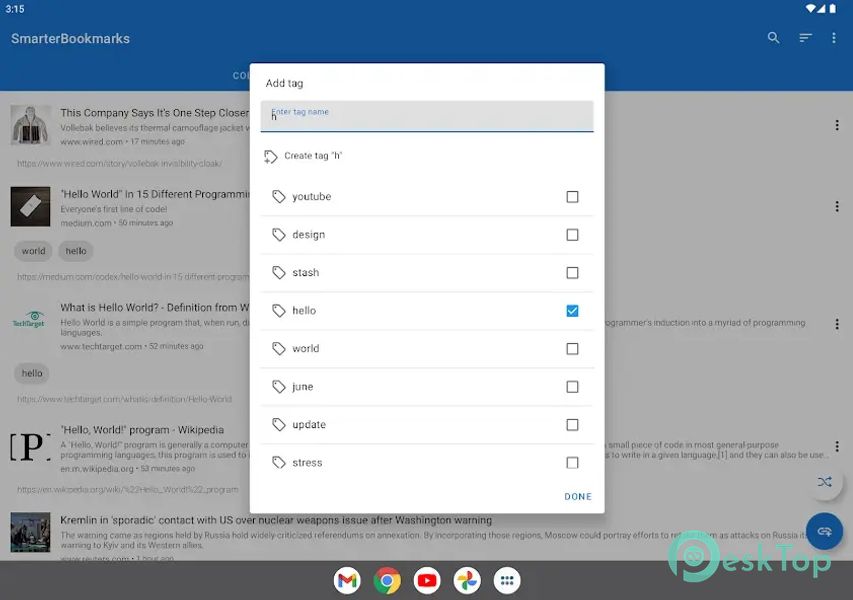Open the TechTarget logo thumbnail
Screen dimensions: 853x600
pyautogui.click(x=30, y=321)
